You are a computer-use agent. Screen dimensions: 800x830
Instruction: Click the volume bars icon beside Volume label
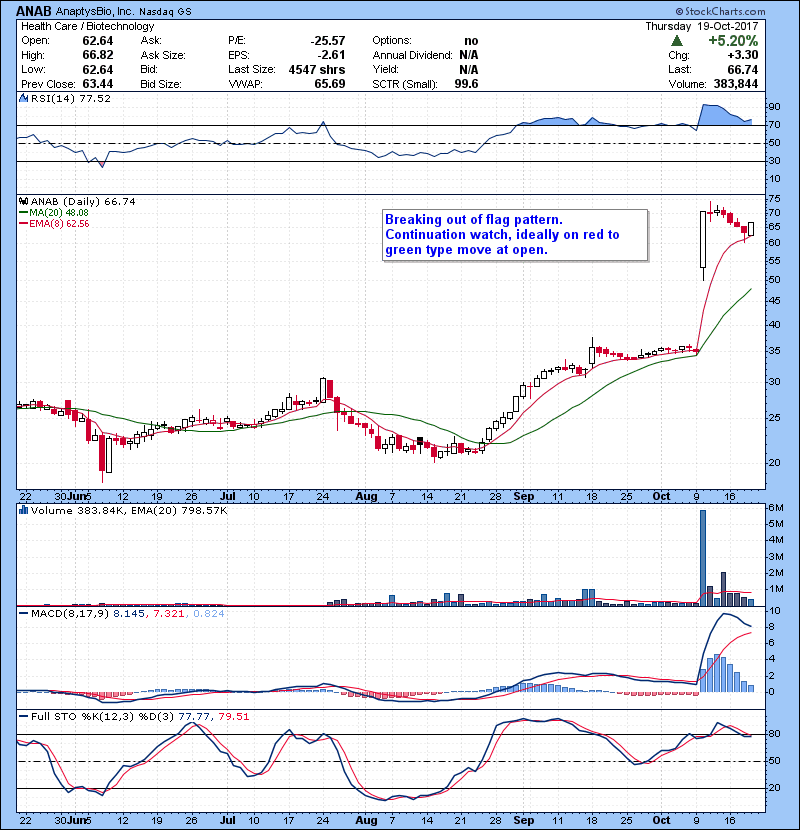23,510
